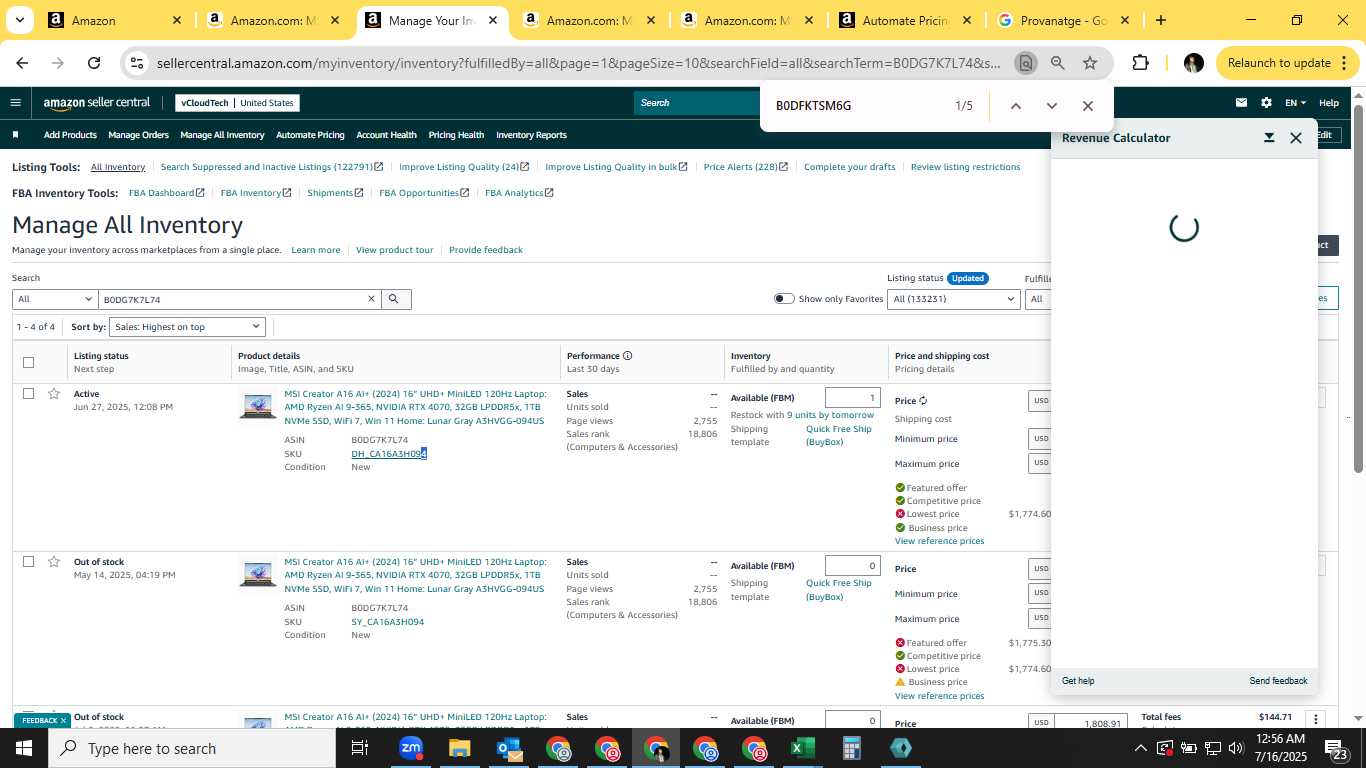Click the browser back arrow
This screenshot has height=768, width=1366.
(x=22, y=63)
